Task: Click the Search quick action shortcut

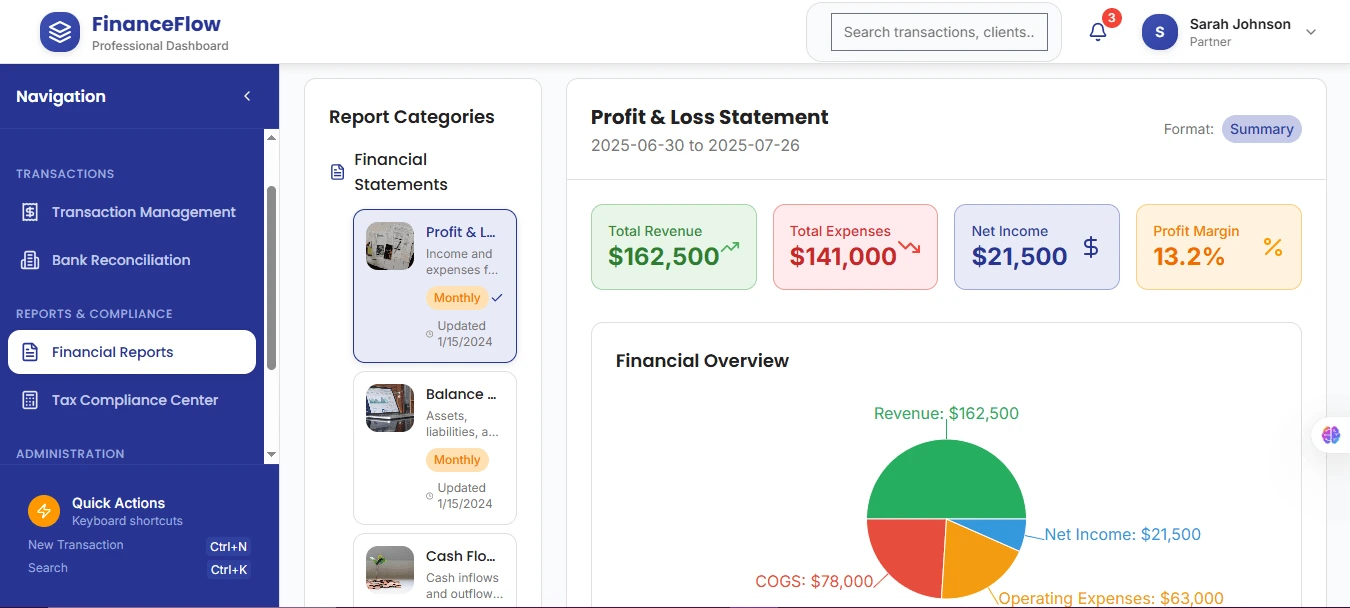Action: tap(47, 567)
